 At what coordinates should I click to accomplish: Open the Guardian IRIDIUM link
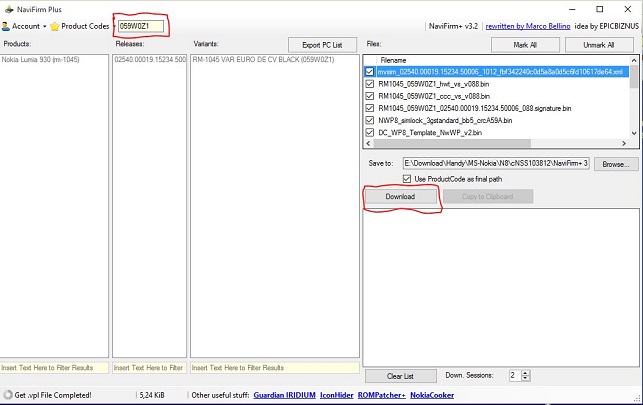point(285,395)
